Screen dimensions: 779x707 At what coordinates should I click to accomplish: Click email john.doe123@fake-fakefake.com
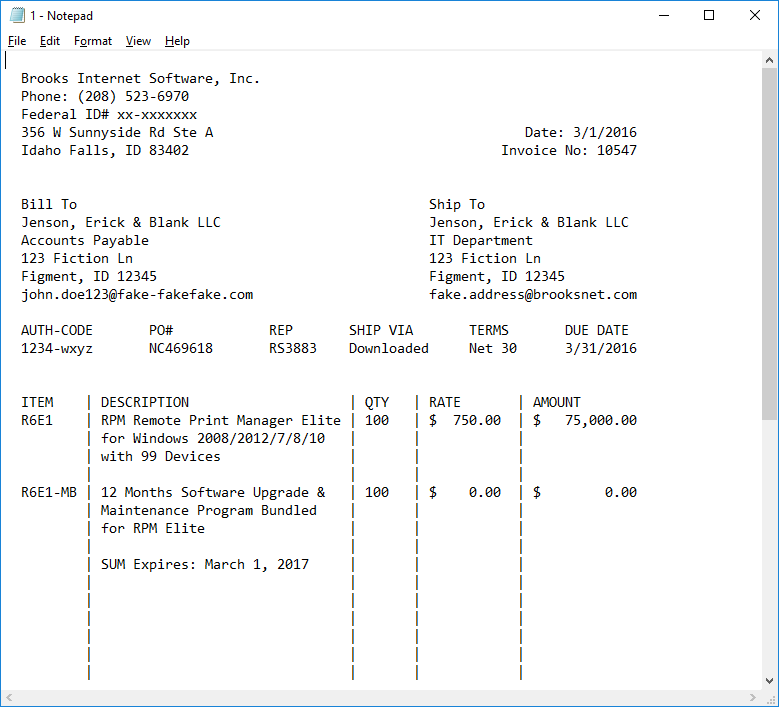click(137, 295)
